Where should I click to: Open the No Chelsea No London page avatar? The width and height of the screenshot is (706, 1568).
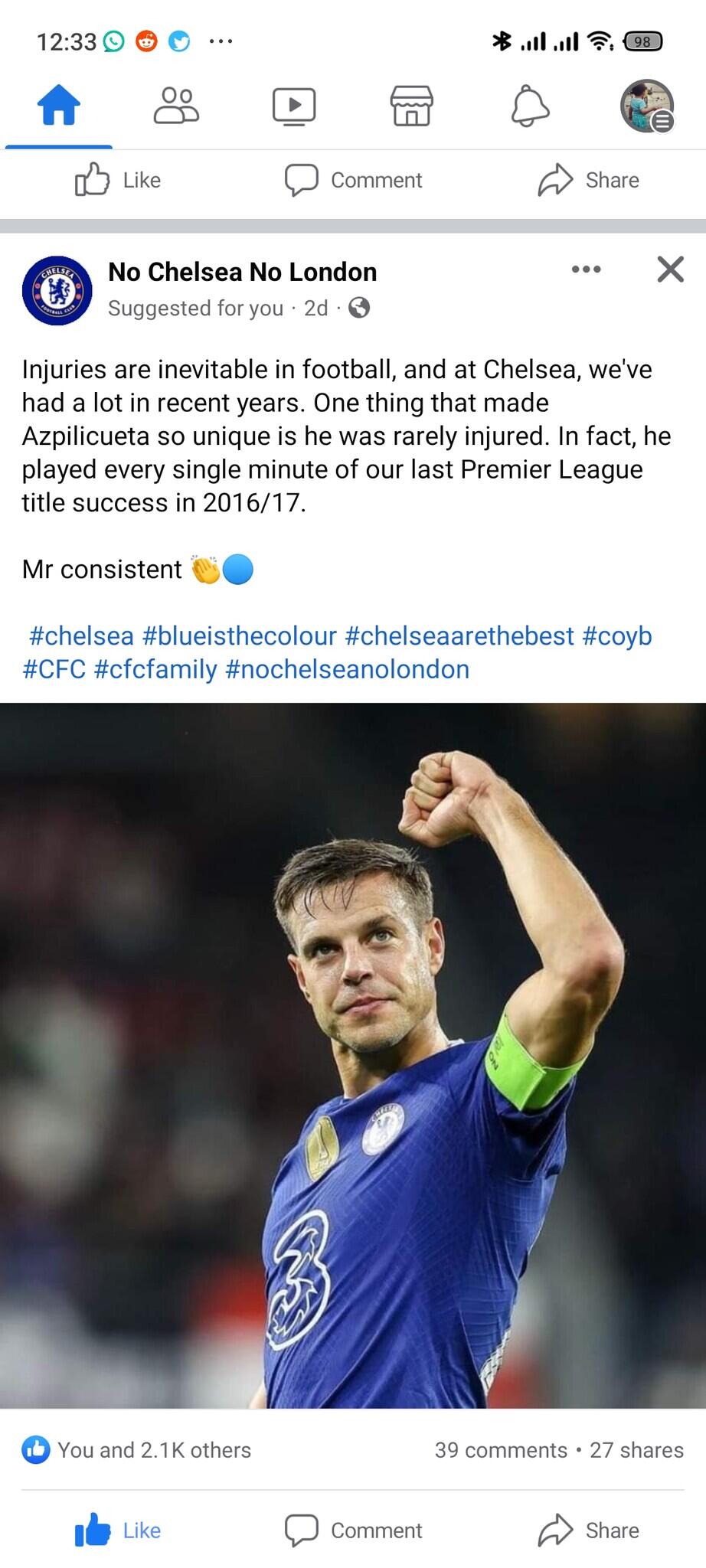click(x=57, y=290)
